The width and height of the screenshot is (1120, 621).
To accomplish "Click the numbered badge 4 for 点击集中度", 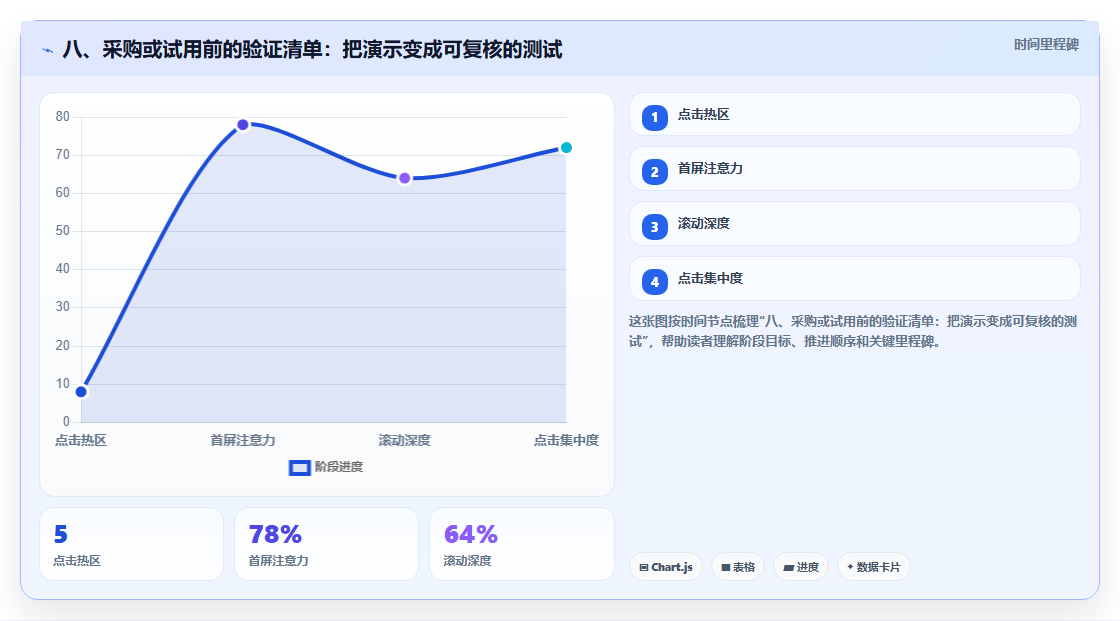I will (x=654, y=282).
